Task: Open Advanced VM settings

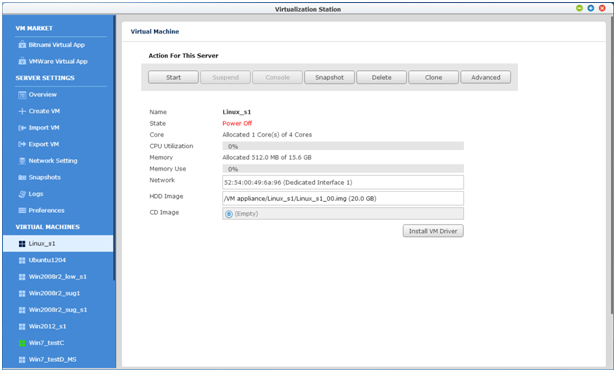Action: click(486, 77)
